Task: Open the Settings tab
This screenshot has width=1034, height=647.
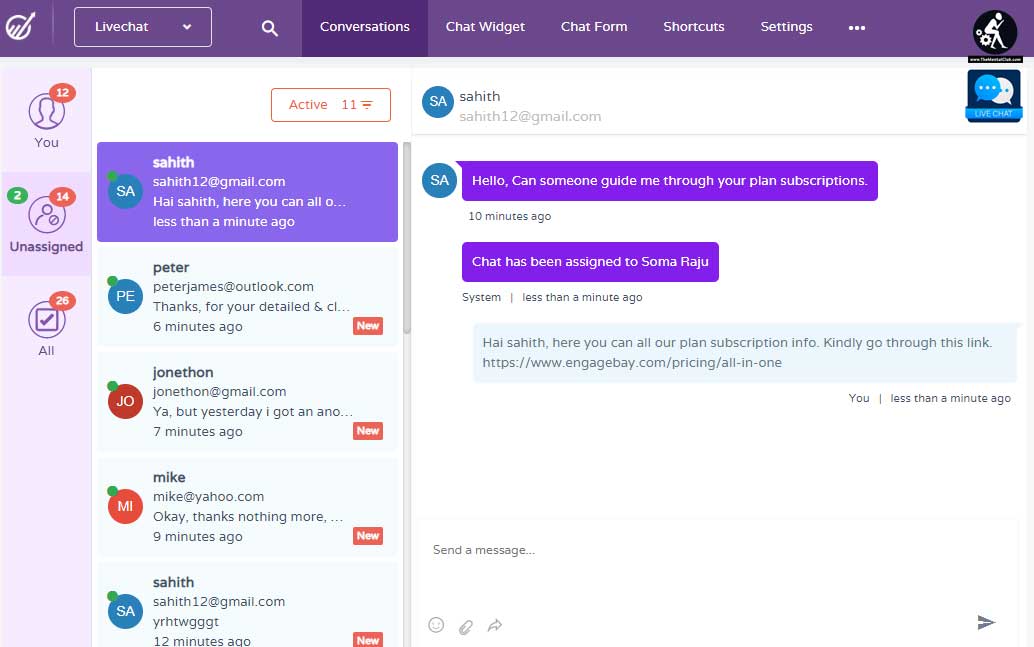Action: (x=786, y=27)
